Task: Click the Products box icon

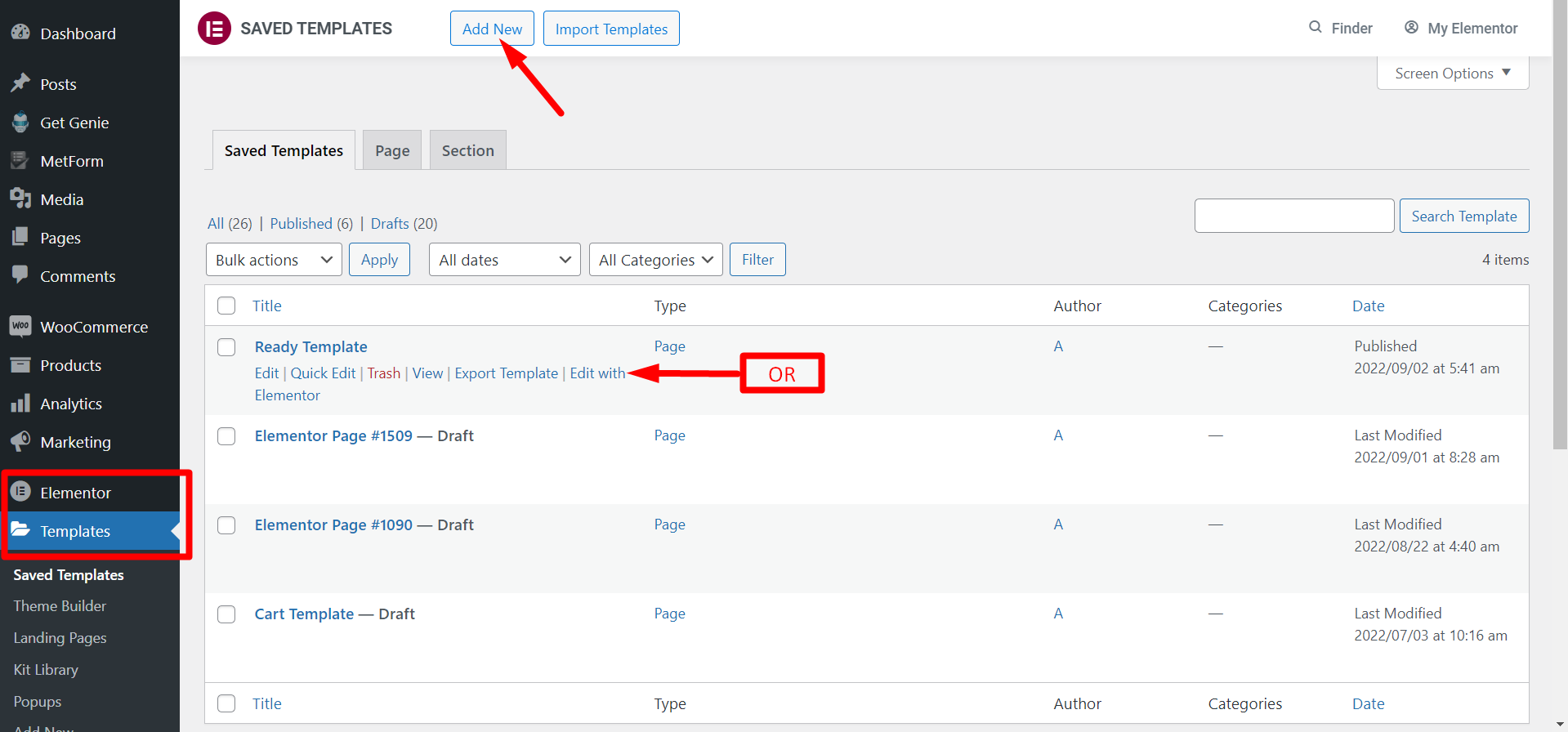Action: tap(20, 364)
